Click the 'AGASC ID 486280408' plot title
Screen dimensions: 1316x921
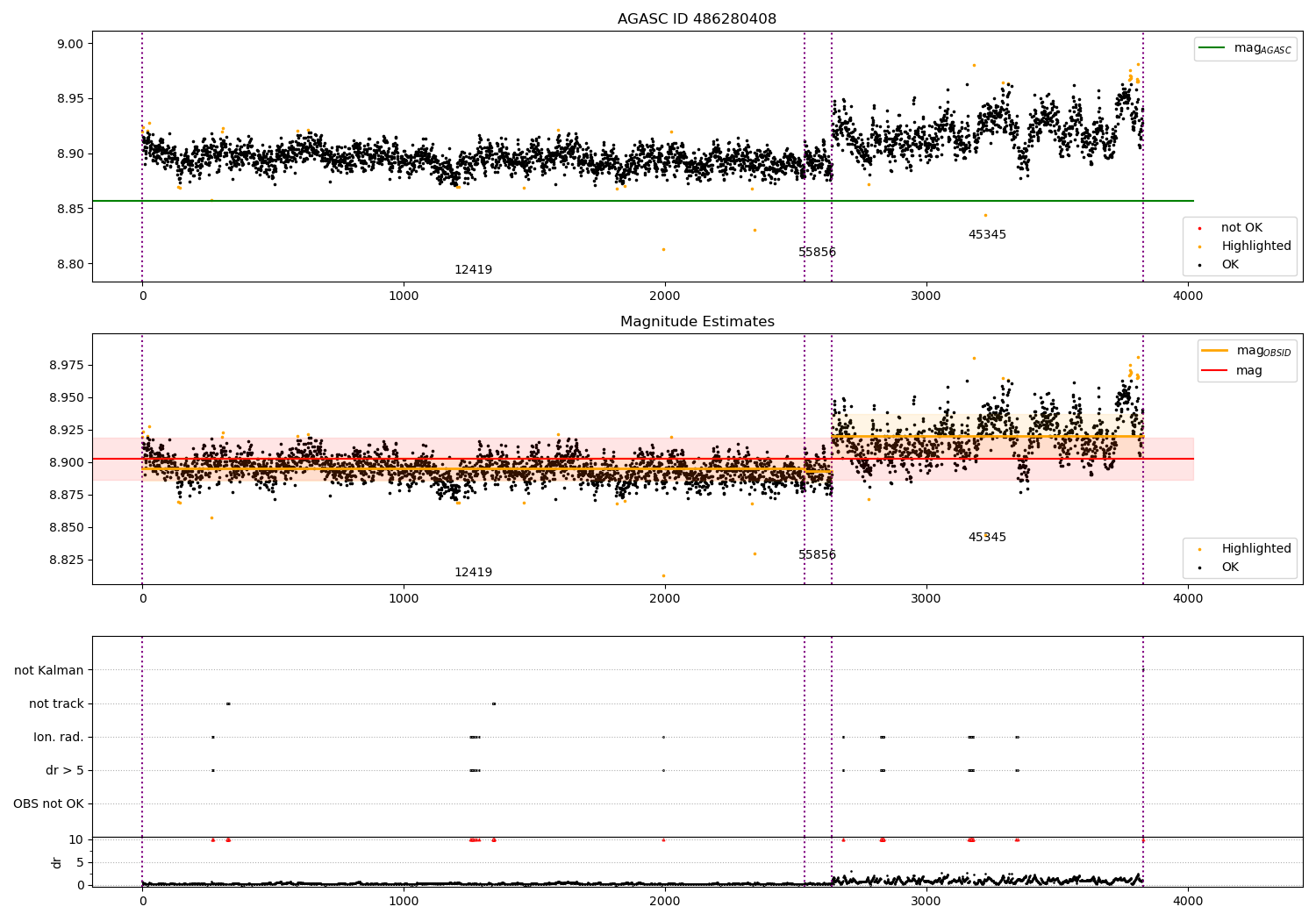(x=697, y=19)
